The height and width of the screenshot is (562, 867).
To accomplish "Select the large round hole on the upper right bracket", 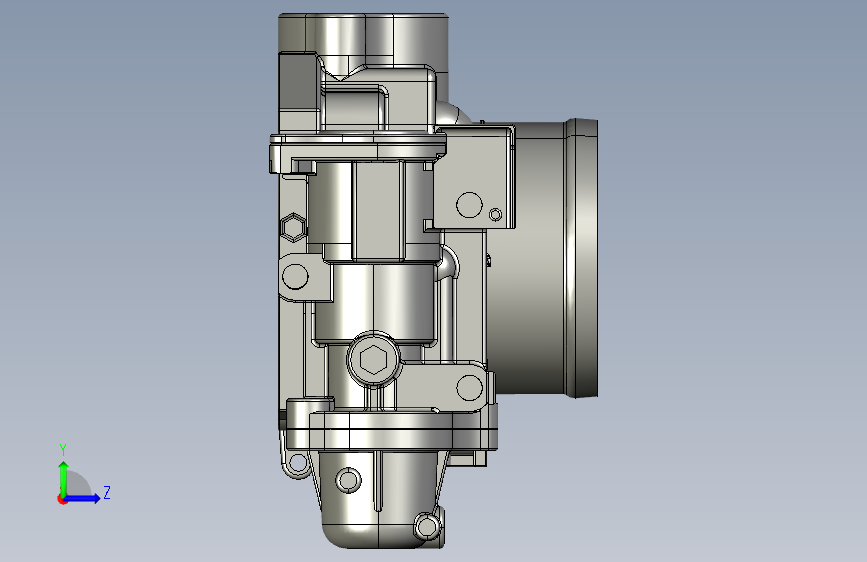I will (469, 205).
